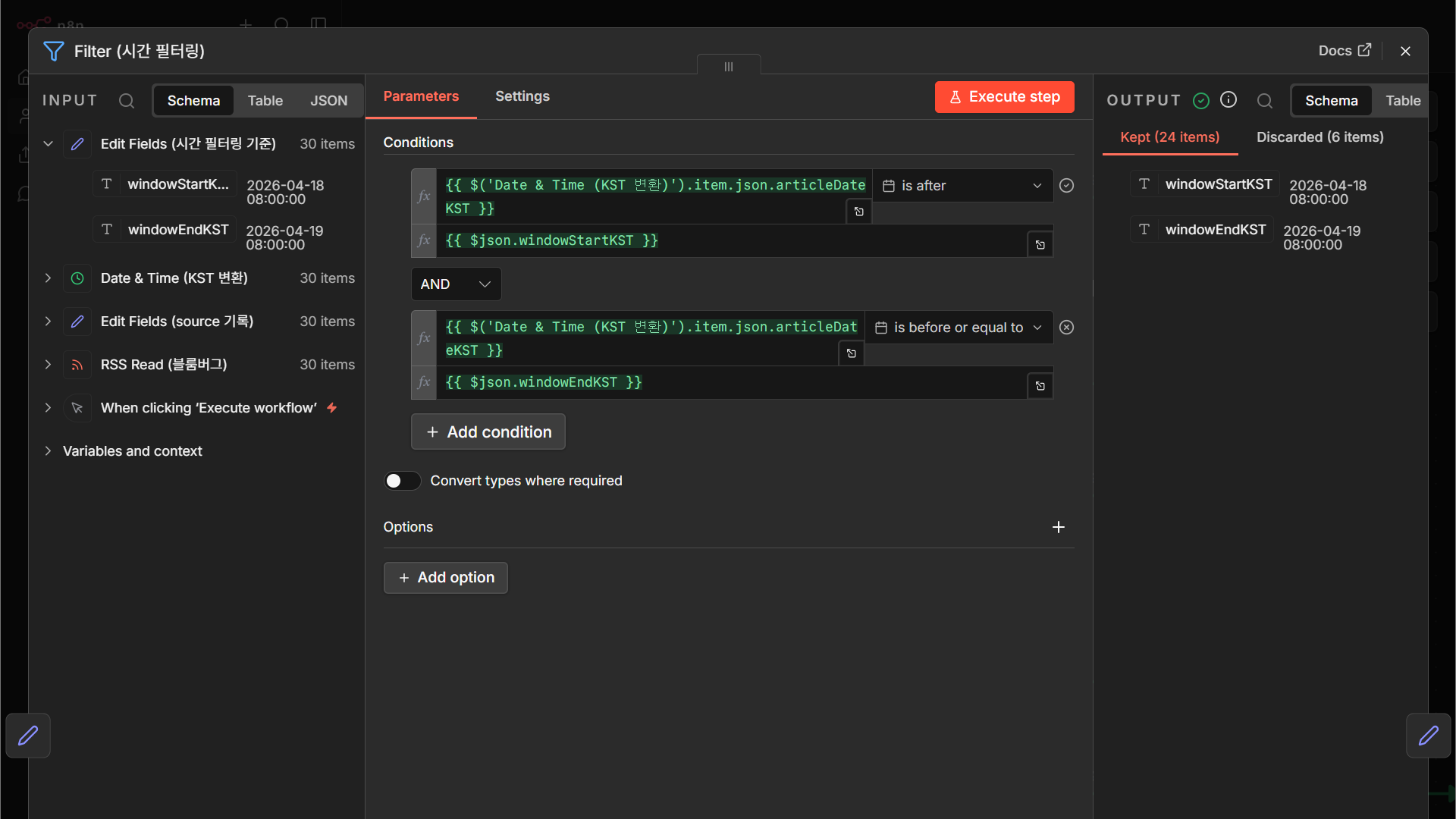This screenshot has height=819, width=1456.
Task: Remove the 'is before or equal to' condition
Action: tap(1066, 328)
